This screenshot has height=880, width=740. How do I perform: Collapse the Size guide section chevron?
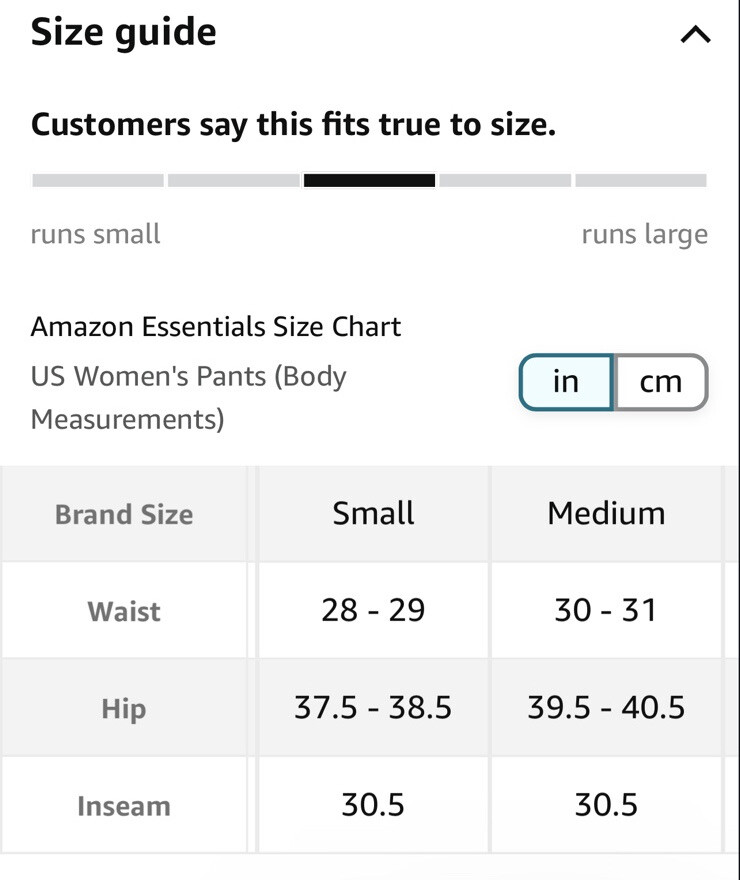(x=695, y=35)
